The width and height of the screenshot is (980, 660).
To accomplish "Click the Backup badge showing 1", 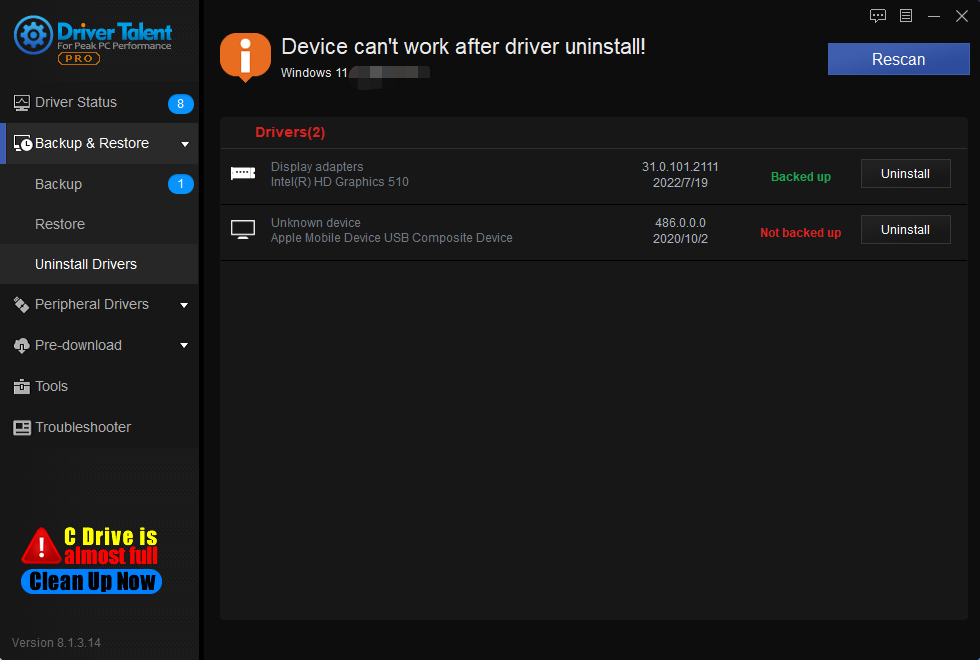I will pos(181,184).
